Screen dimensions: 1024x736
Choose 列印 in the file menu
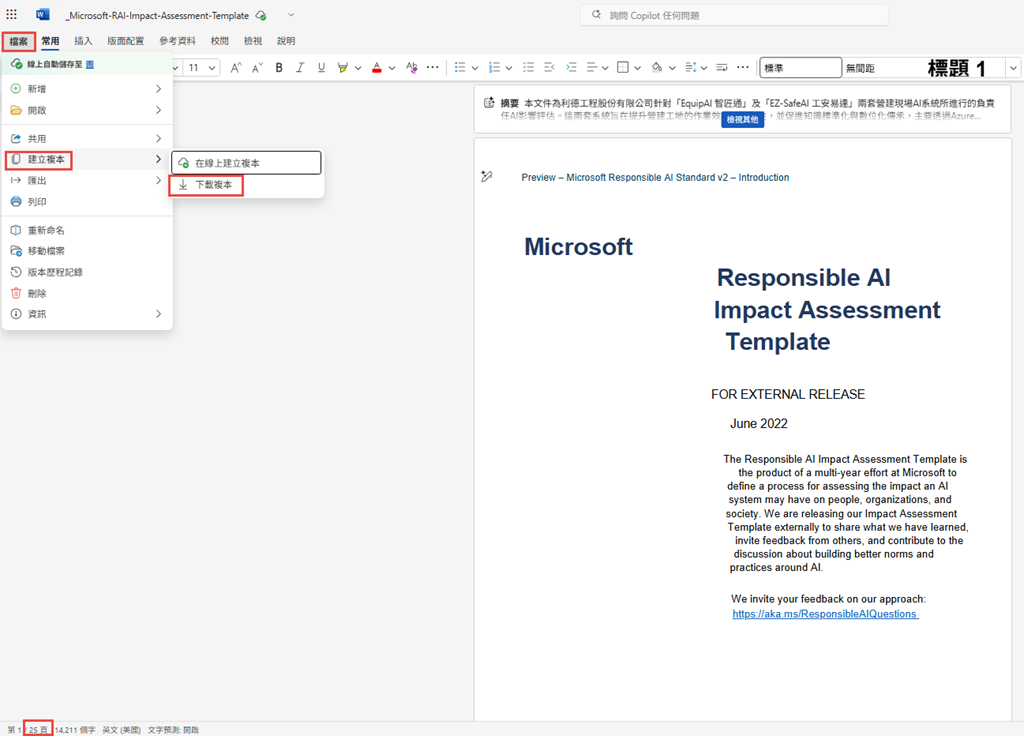click(87, 202)
